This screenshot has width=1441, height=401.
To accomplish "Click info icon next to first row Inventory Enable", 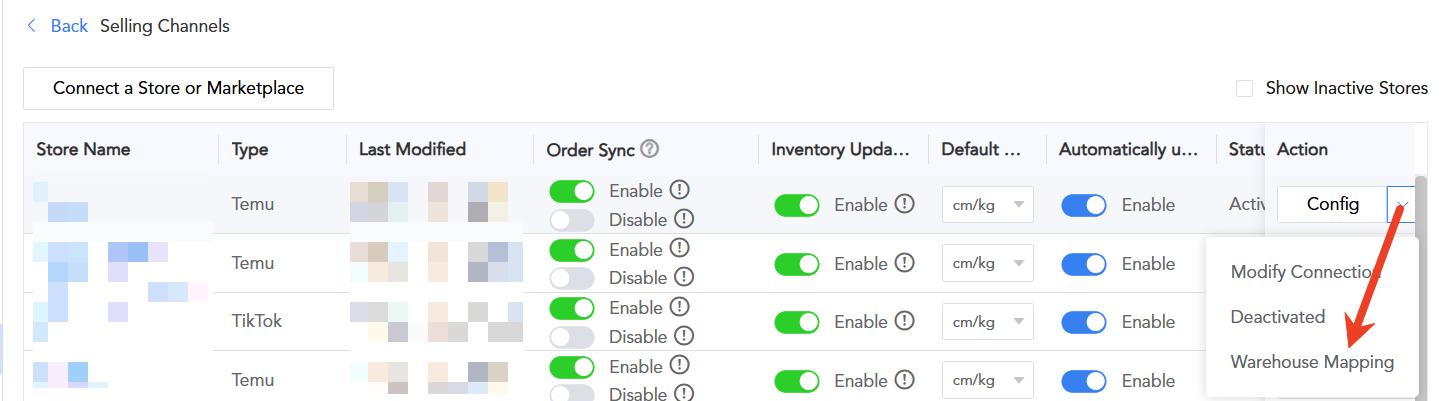I will coord(905,204).
